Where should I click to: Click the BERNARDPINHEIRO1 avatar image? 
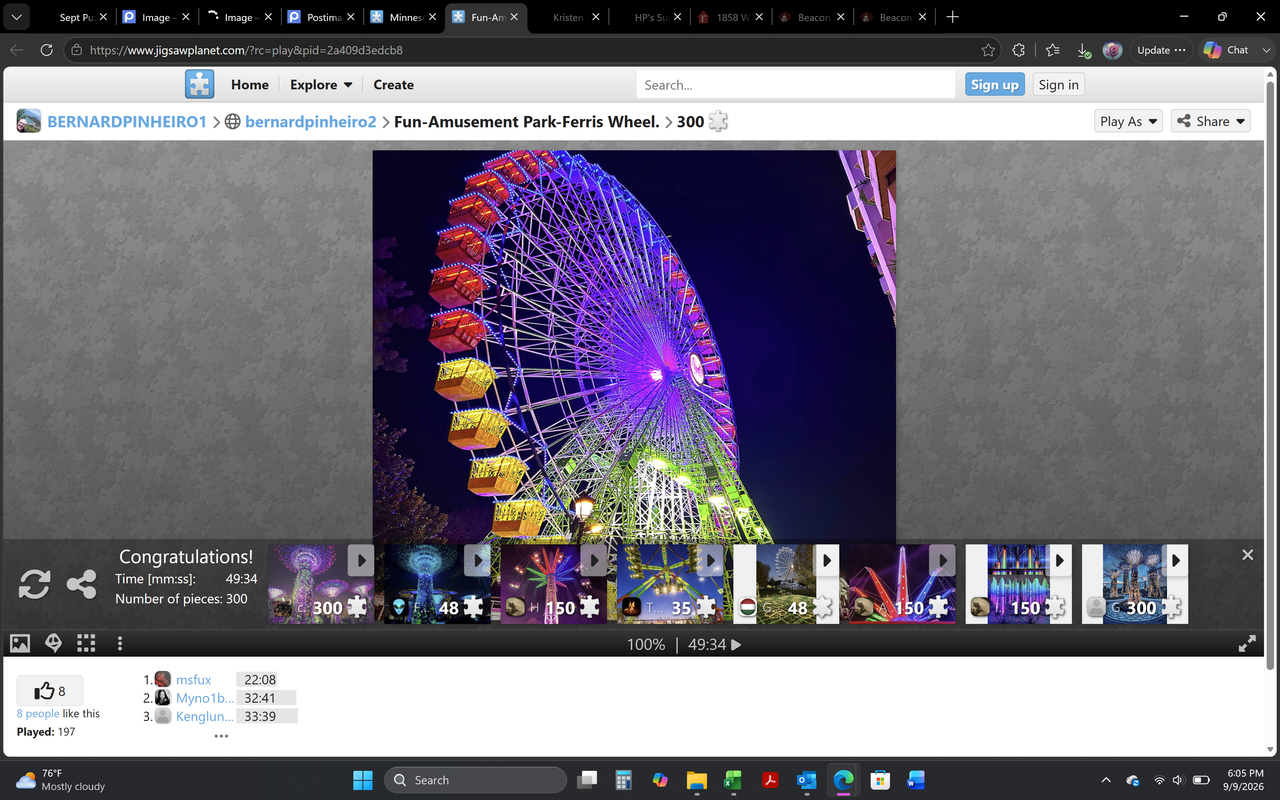click(29, 121)
